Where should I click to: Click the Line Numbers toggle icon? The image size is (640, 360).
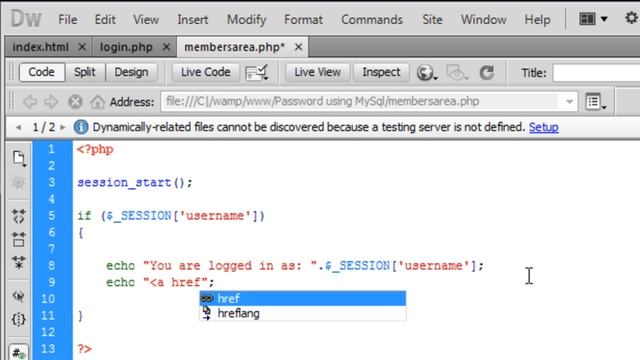coord(18,353)
